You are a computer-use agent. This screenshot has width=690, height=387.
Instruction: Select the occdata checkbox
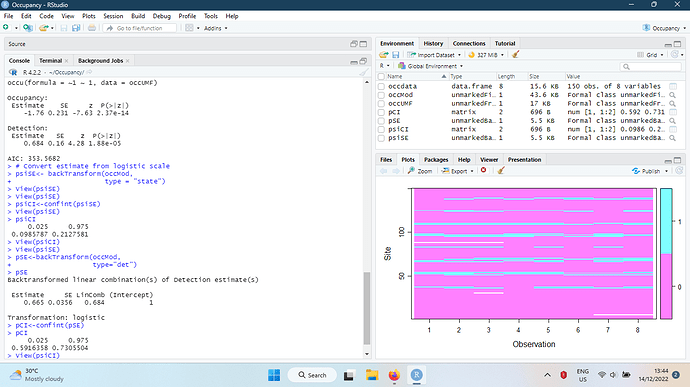(x=381, y=86)
